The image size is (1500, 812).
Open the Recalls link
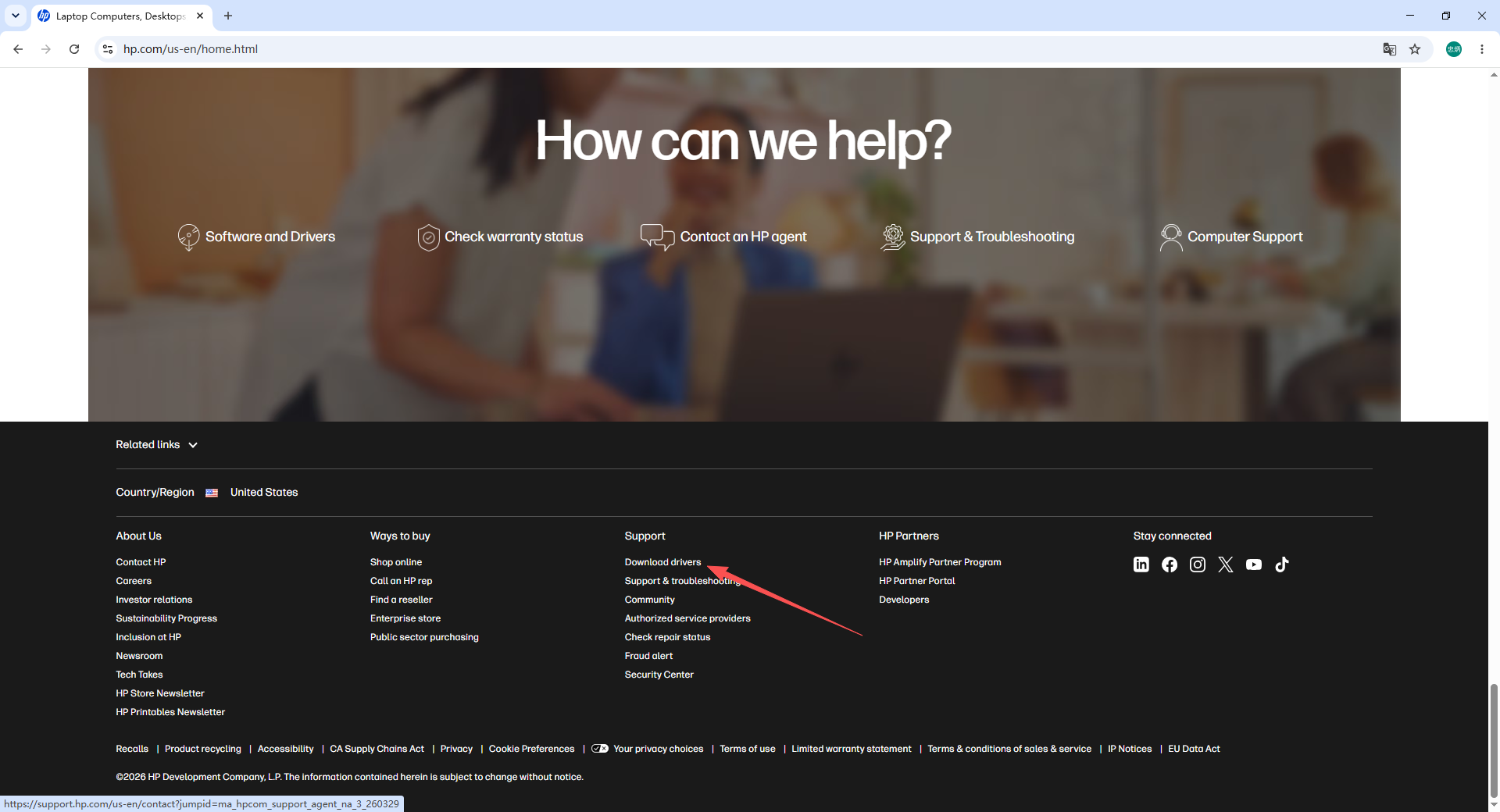(x=132, y=749)
